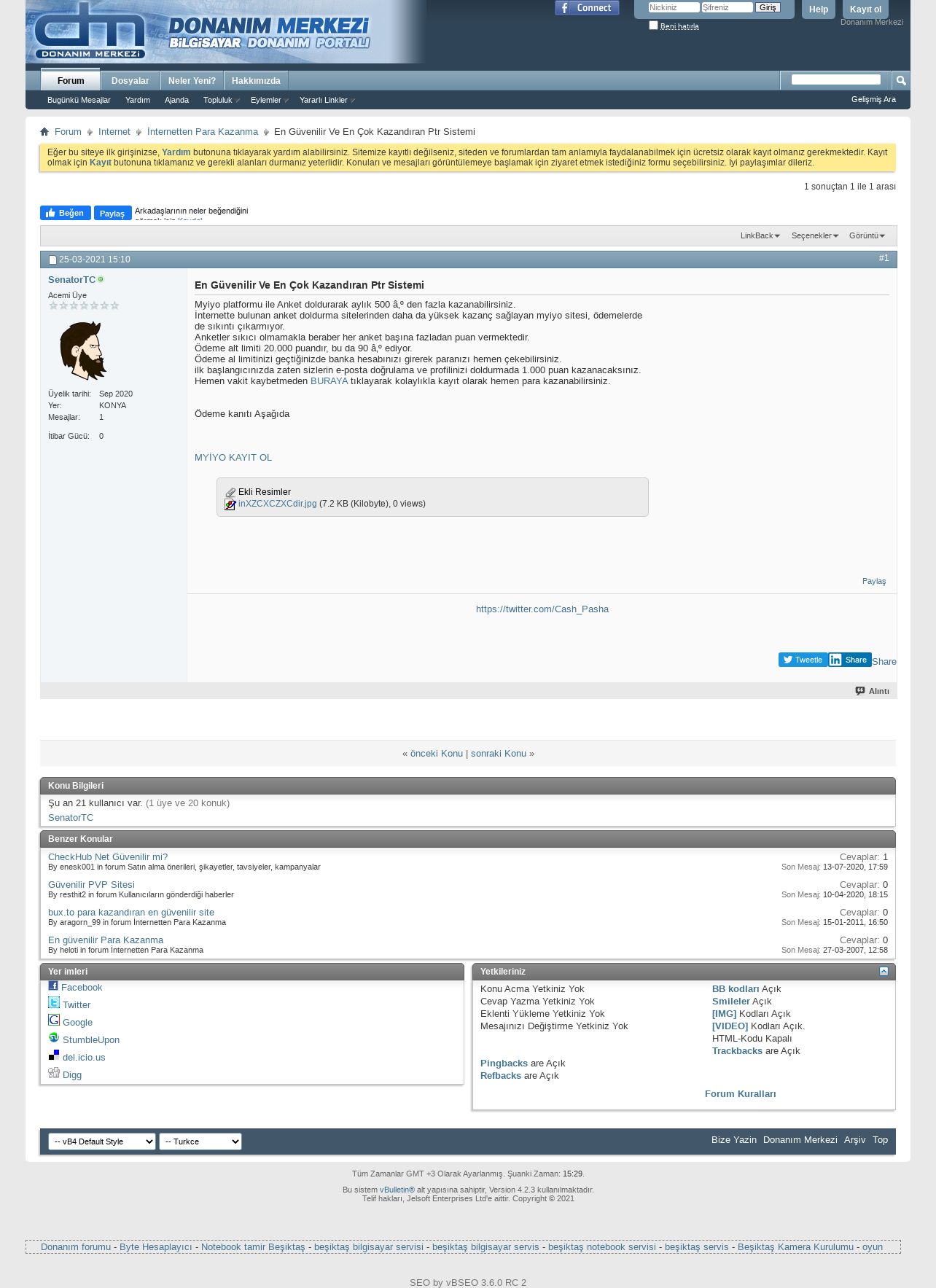
Task: Open the CheckHub Net Güvenilir mi? thread
Action: tap(108, 857)
